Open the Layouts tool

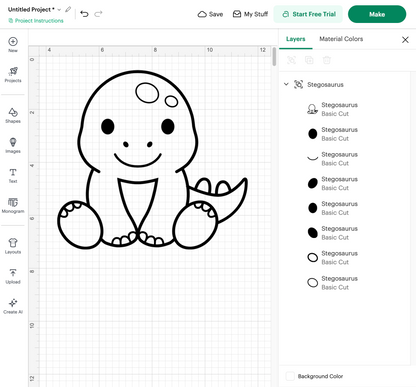pos(13,246)
